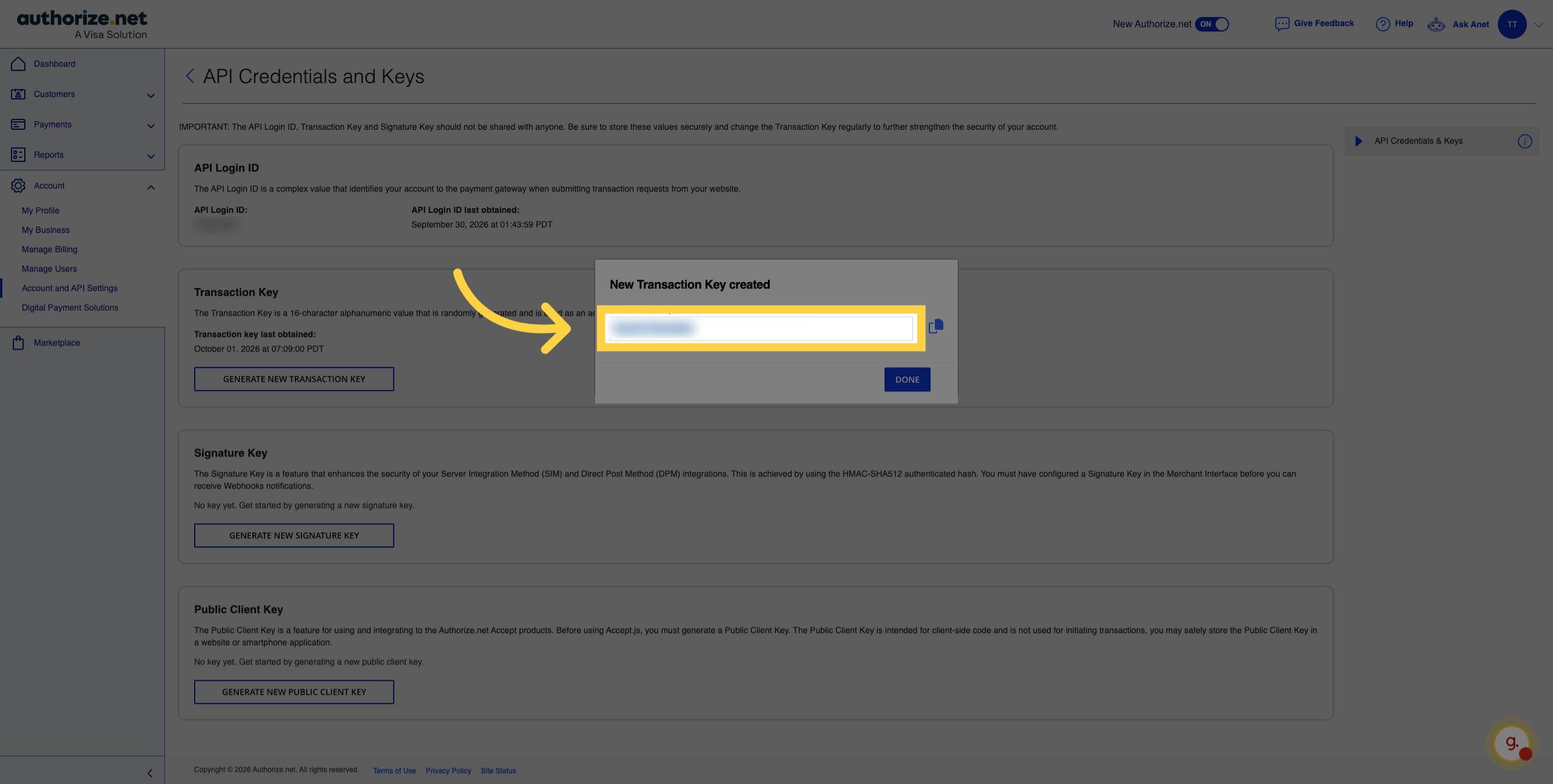This screenshot has height=784, width=1553.
Task: Expand the user profile dropdown chevron
Action: [1539, 25]
